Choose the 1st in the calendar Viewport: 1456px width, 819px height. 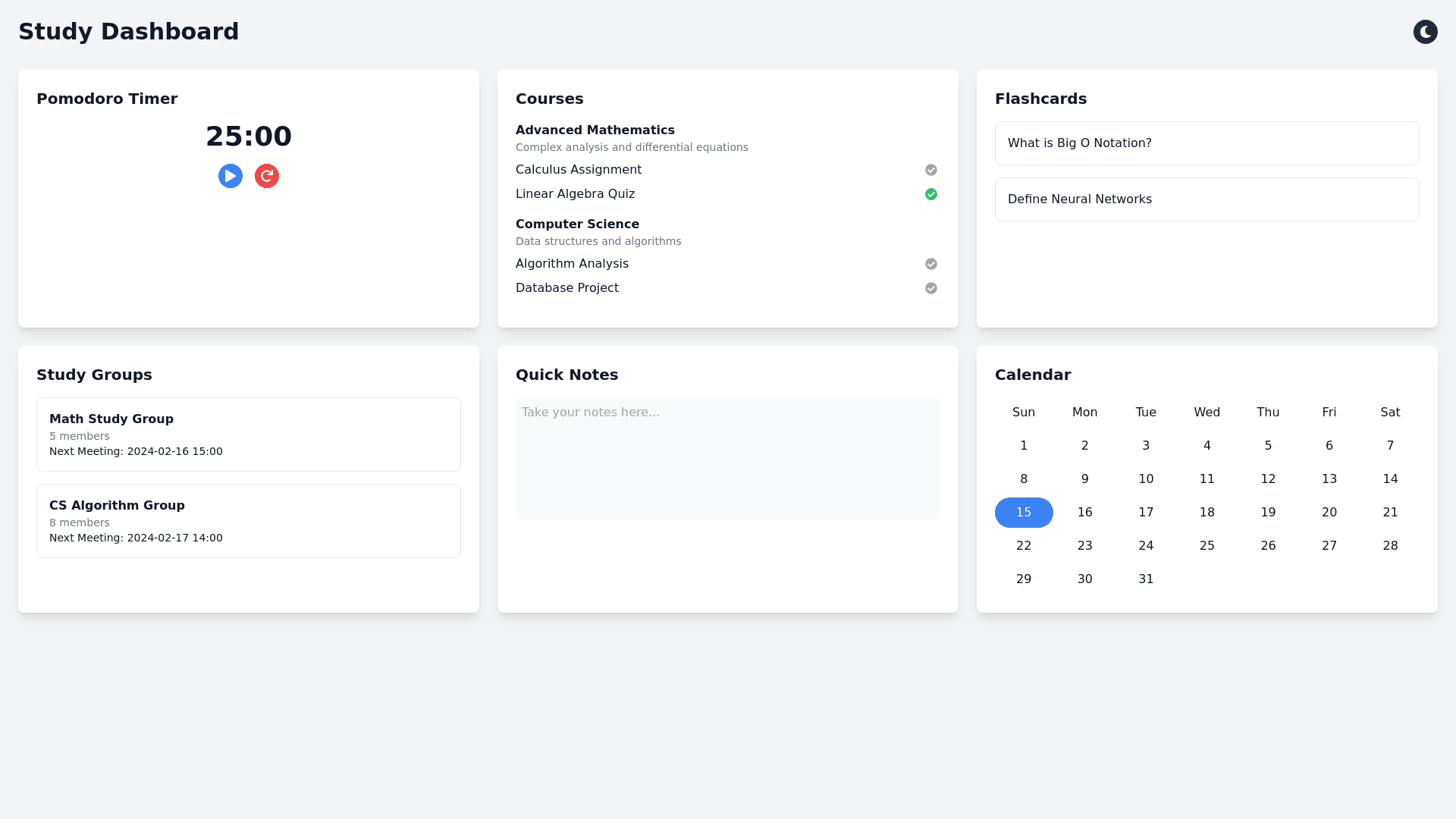(1024, 446)
